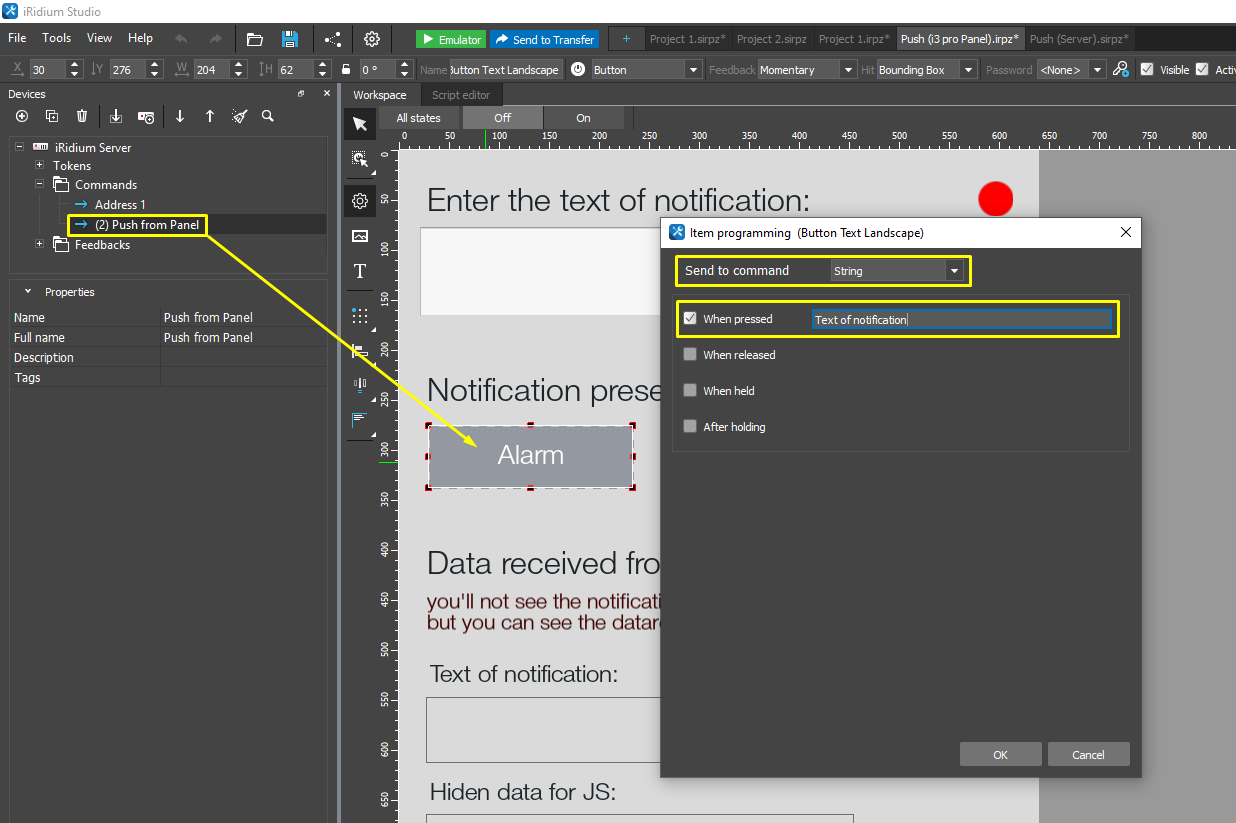Screen dimensions: 1236x823
Task: Open the 'Send to command' String dropdown
Action: pyautogui.click(x=897, y=271)
